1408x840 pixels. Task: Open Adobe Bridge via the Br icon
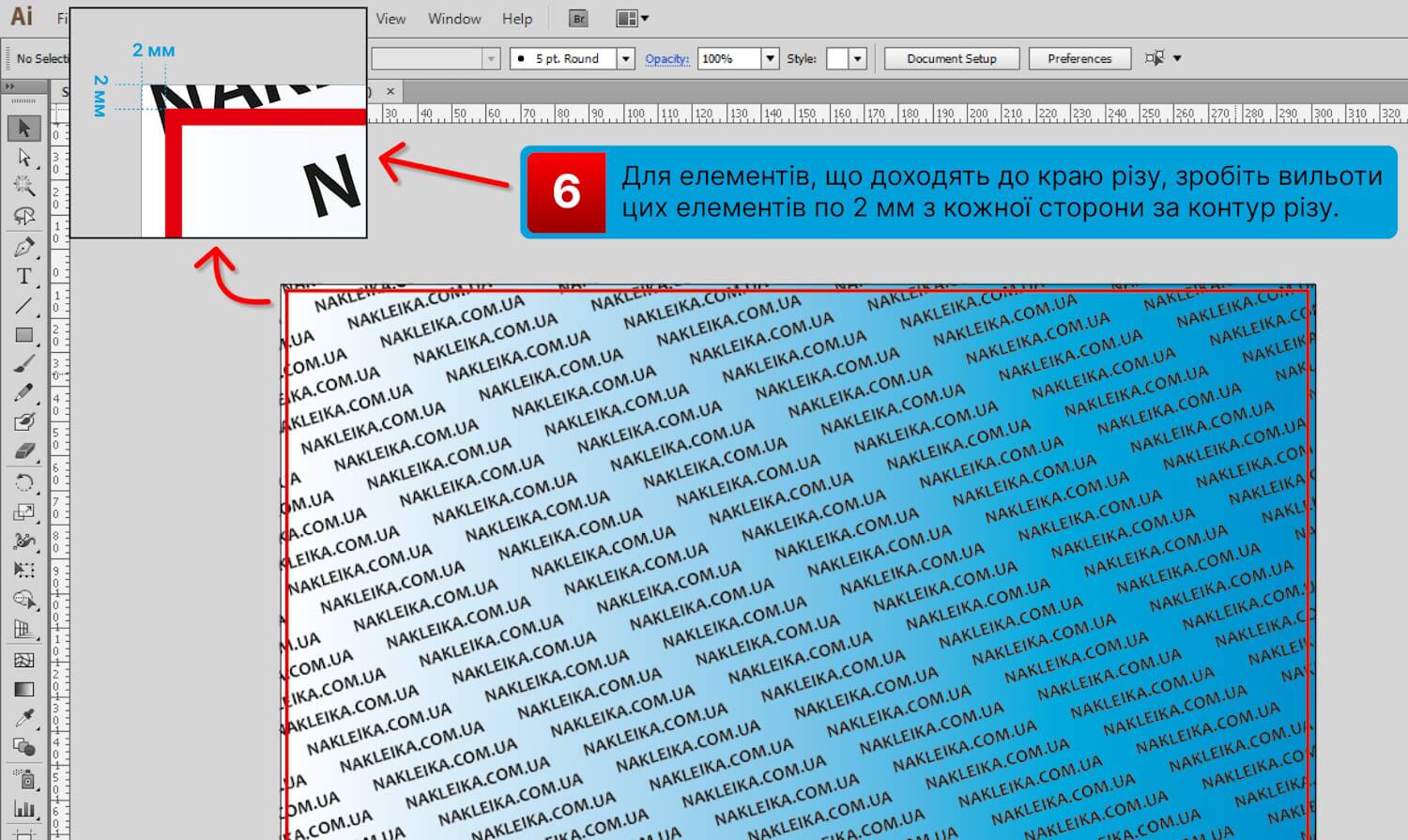579,18
